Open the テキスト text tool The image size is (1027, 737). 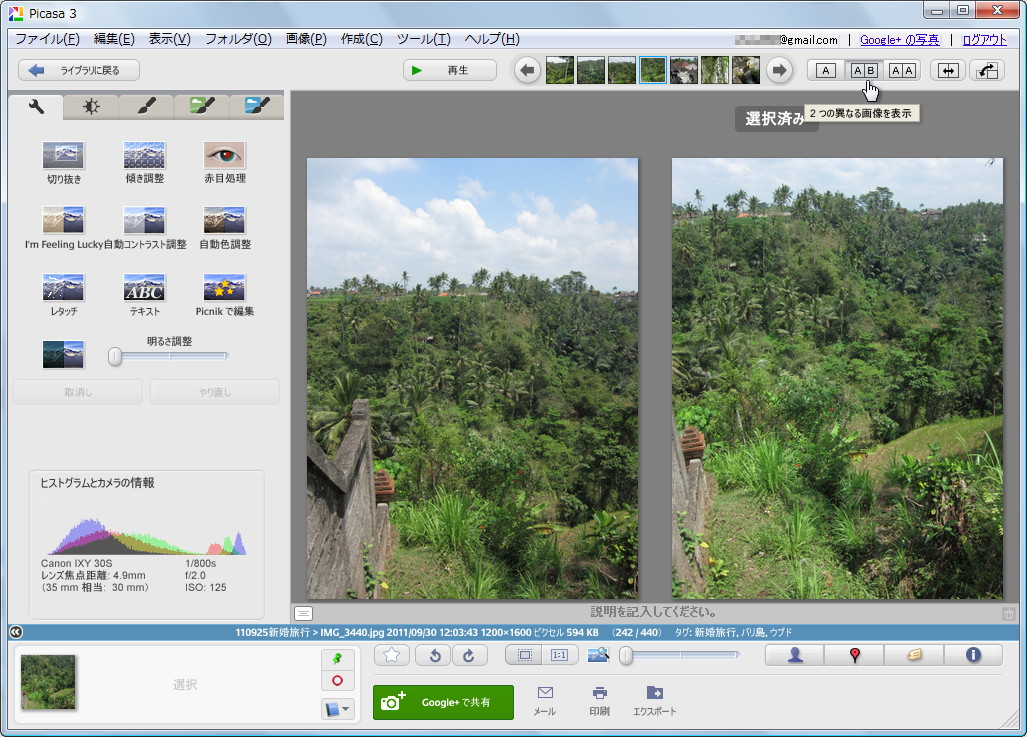tap(144, 295)
